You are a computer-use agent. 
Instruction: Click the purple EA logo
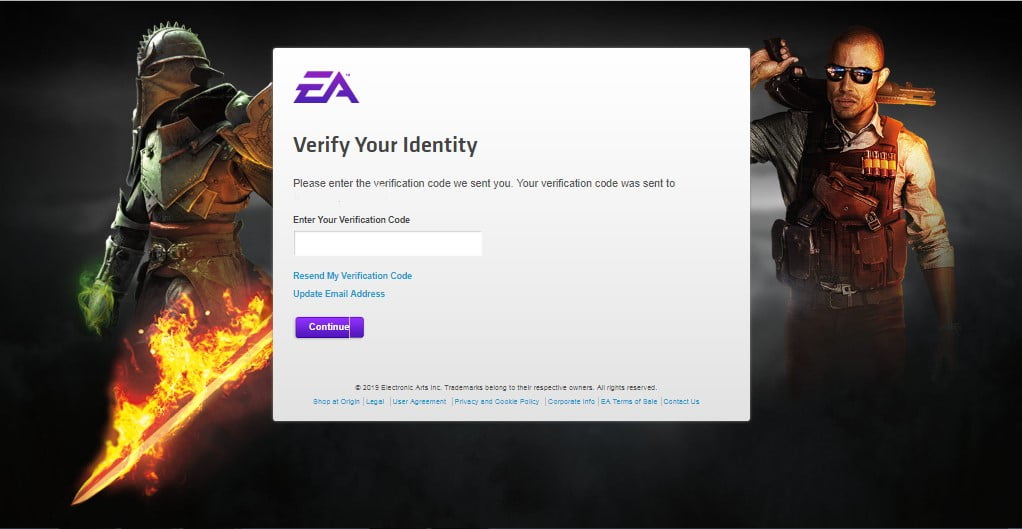326,87
